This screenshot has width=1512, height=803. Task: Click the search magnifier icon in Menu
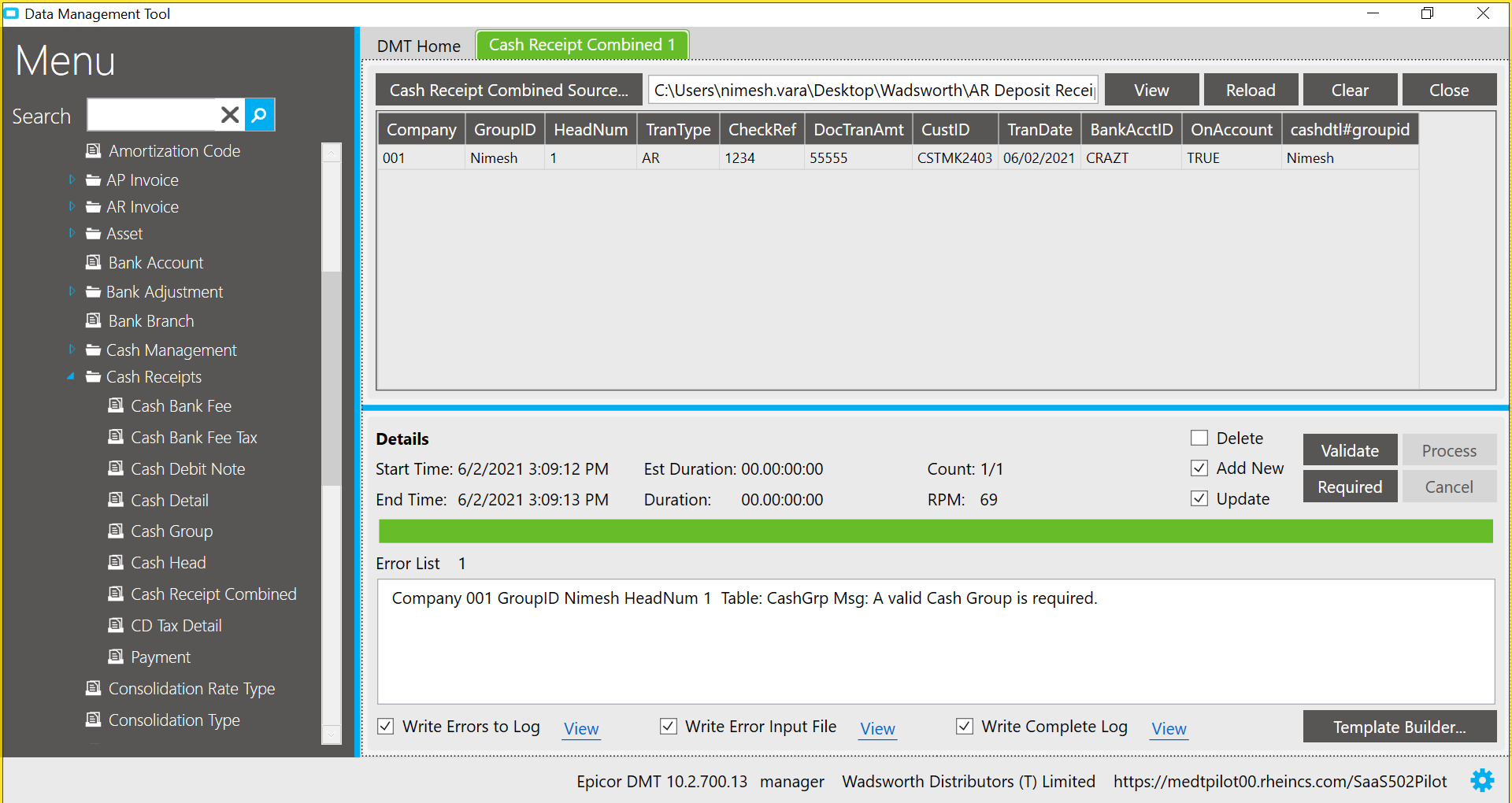(x=260, y=115)
